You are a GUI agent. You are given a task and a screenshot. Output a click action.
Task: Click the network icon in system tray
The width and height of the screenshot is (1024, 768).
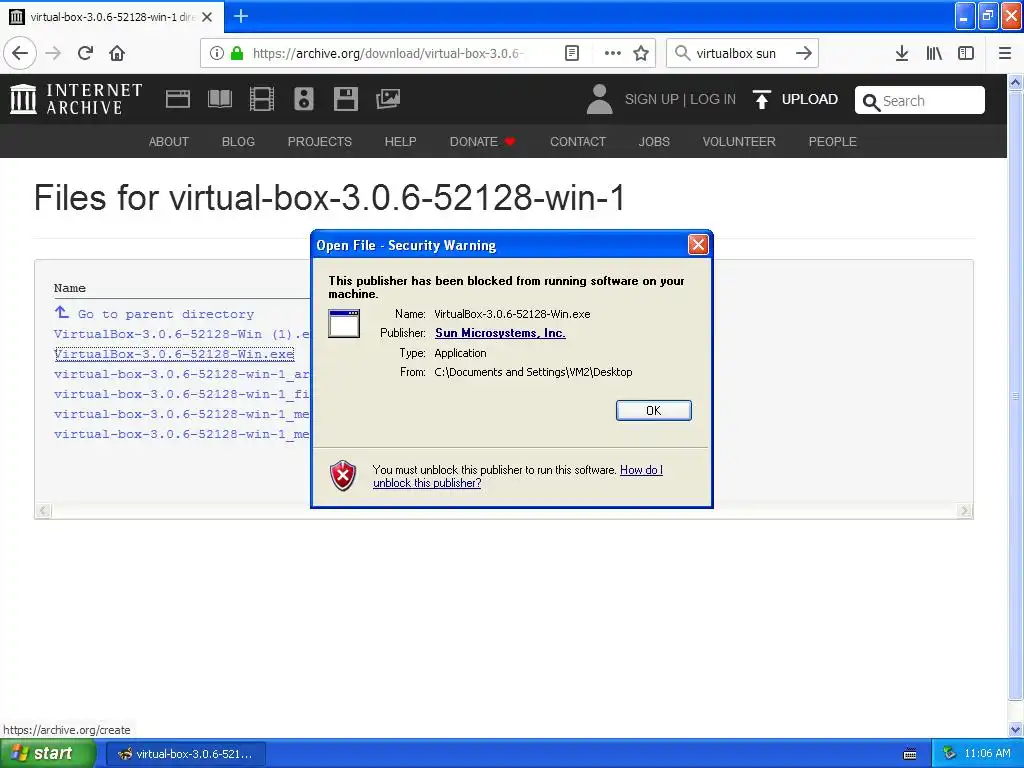tap(949, 754)
